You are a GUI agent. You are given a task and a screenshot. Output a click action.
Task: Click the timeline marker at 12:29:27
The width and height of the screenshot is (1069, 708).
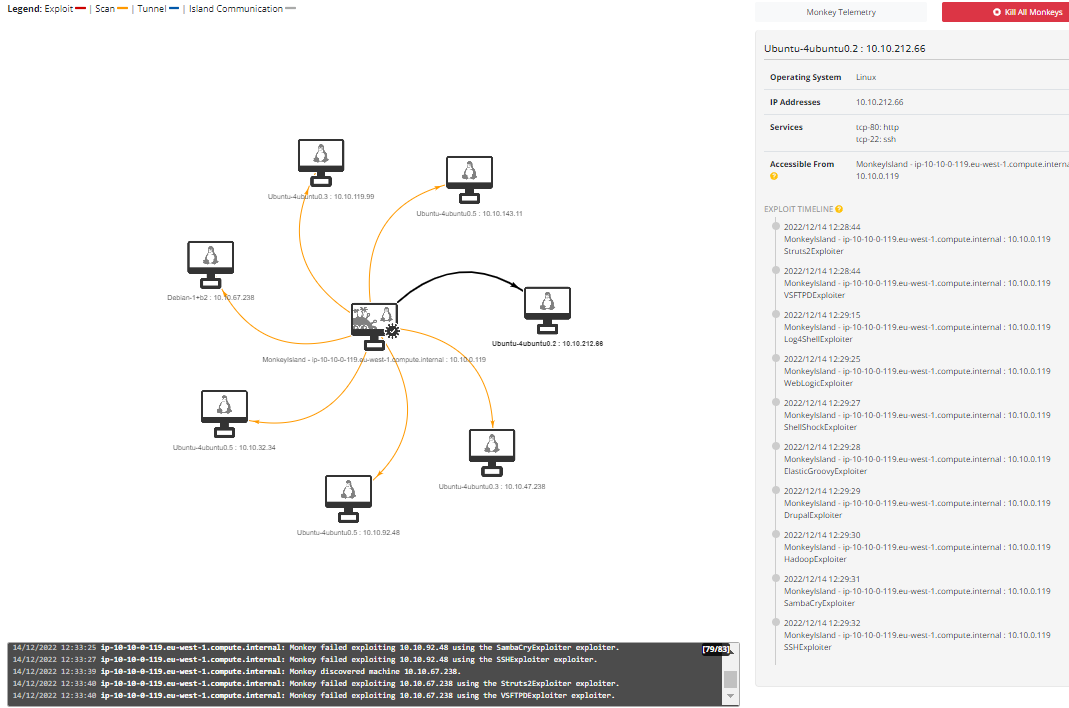pyautogui.click(x=776, y=402)
